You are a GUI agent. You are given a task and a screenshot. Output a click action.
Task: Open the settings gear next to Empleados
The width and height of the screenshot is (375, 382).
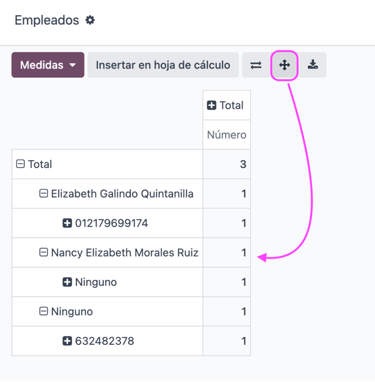[x=90, y=20]
